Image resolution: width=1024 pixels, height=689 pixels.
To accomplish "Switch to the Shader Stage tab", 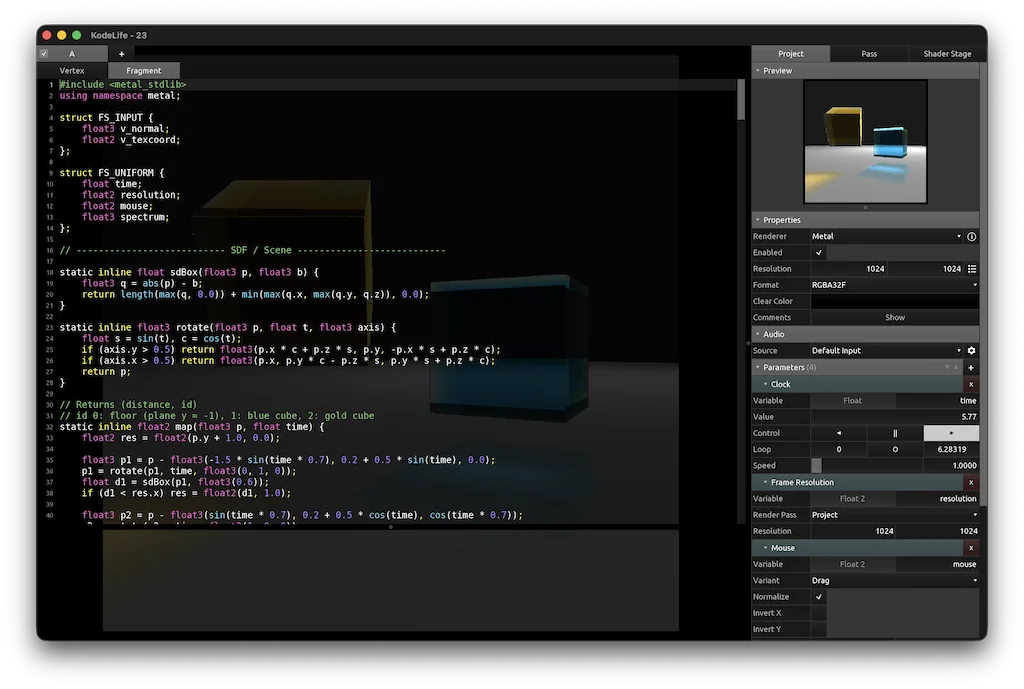I will (x=947, y=54).
